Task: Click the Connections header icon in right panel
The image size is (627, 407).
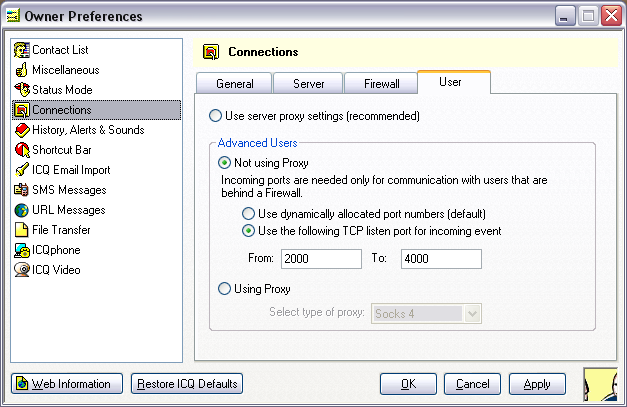Action: point(211,52)
